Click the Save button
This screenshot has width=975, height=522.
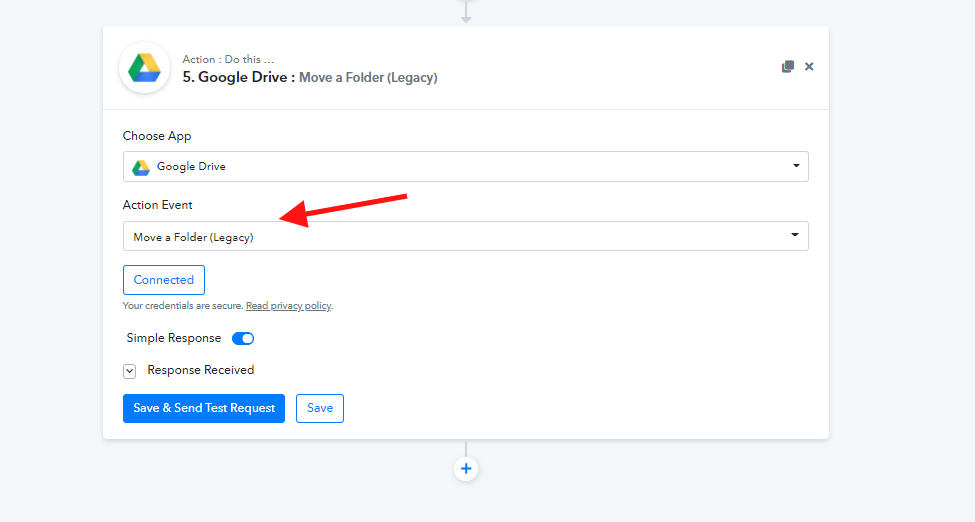pos(320,408)
